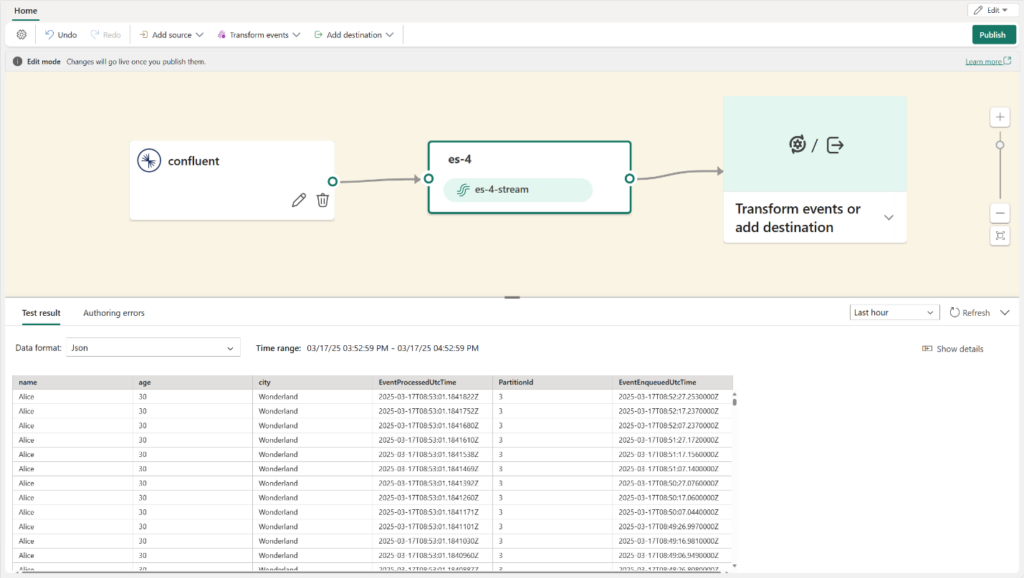Click the transform/destination icon on teal tile
This screenshot has width=1024, height=578.
(x=816, y=144)
